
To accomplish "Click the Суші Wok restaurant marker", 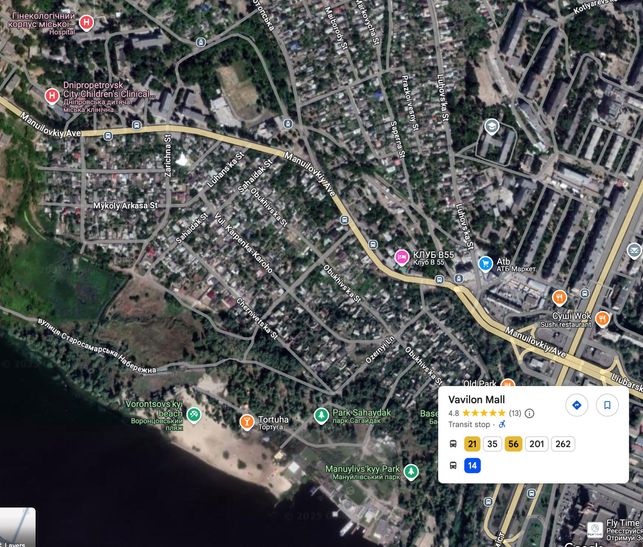I will tap(602, 319).
